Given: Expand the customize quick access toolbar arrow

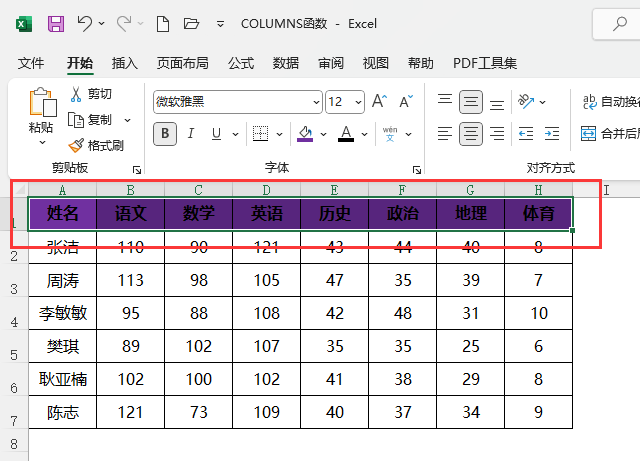Looking at the screenshot, I should (220, 24).
